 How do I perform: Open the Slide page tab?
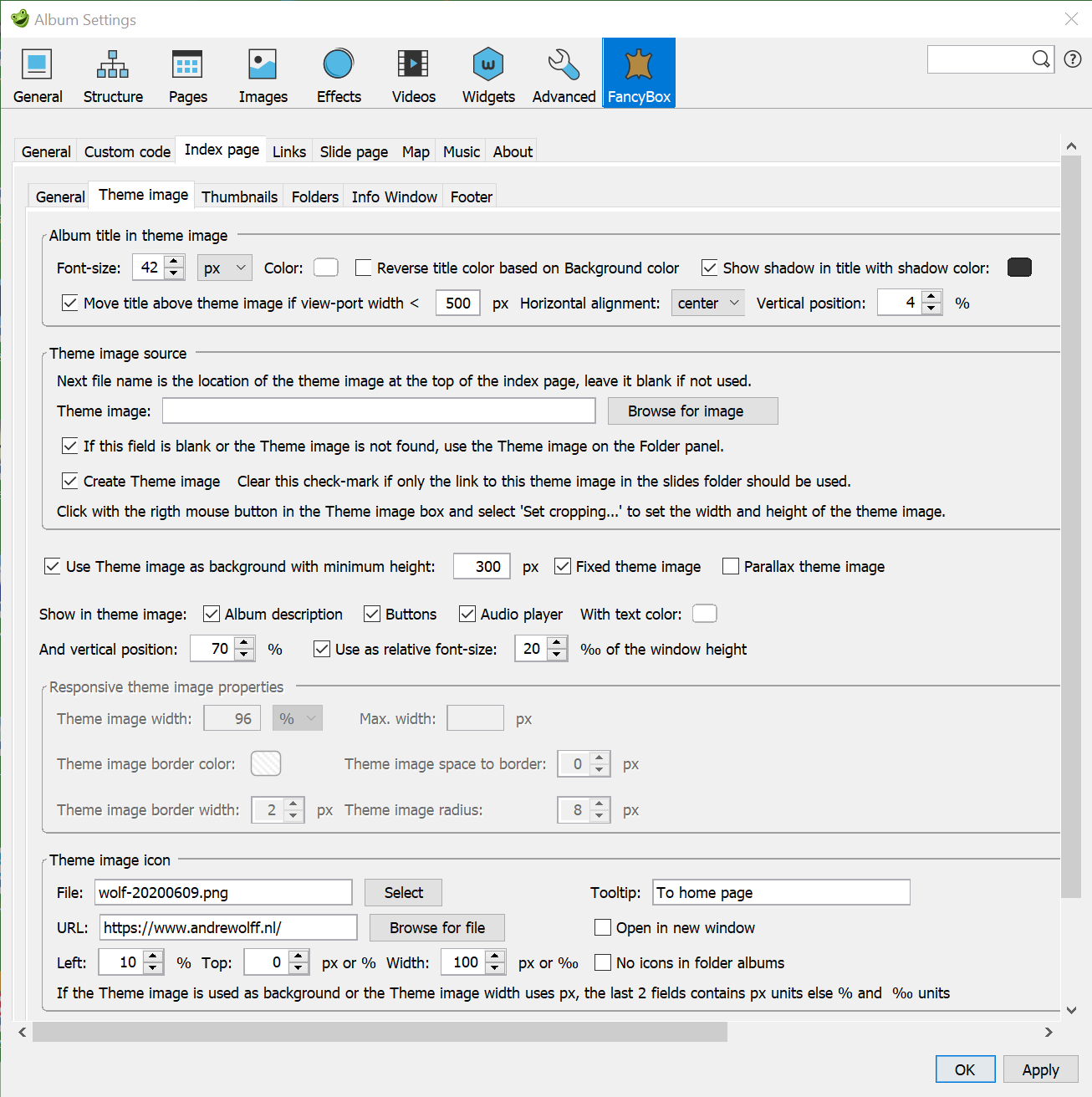354,151
